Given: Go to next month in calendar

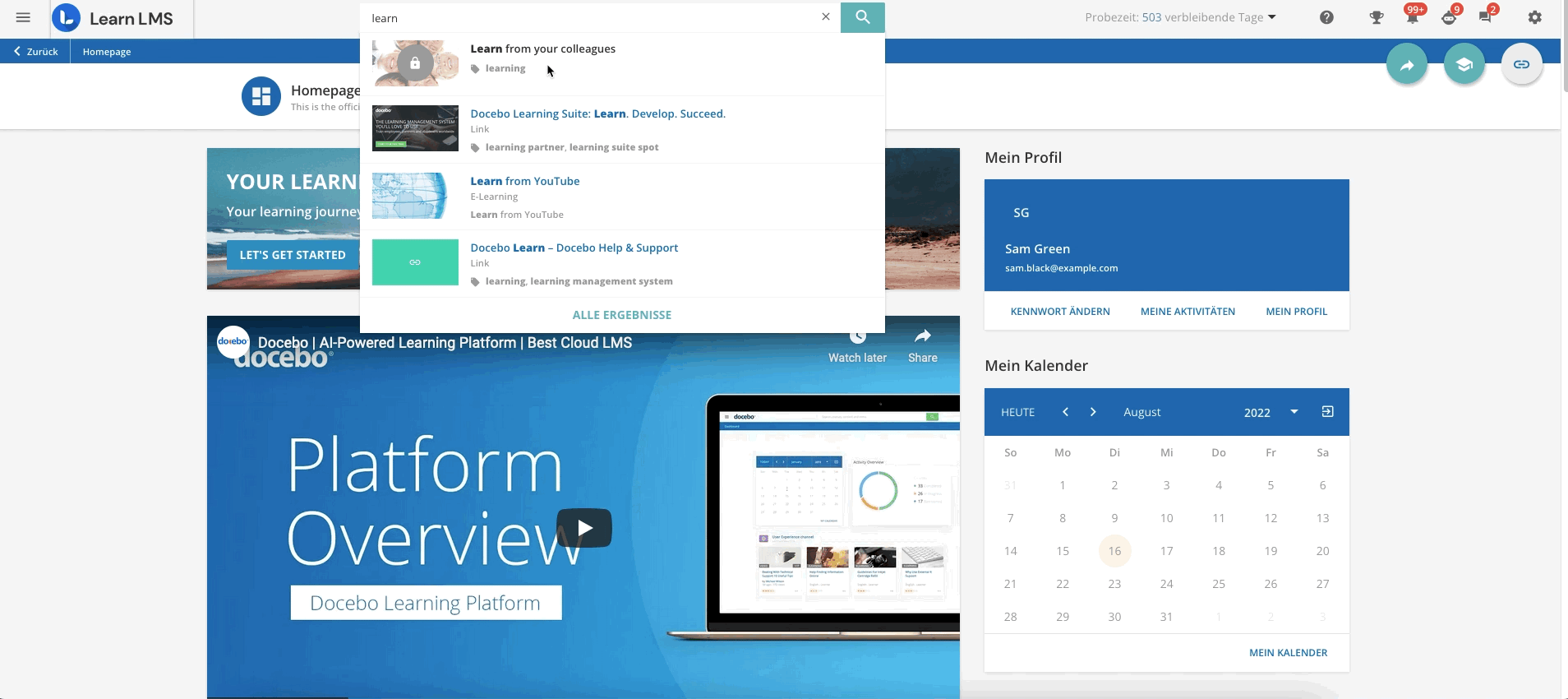Looking at the screenshot, I should 1093,412.
